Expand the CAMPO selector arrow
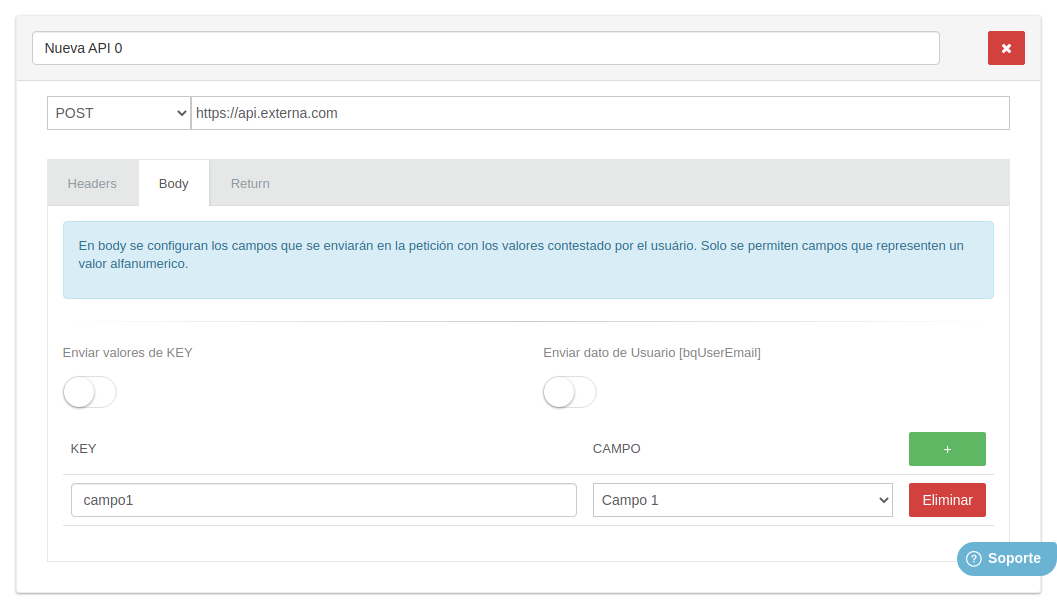This screenshot has height=609, width=1057. [879, 499]
